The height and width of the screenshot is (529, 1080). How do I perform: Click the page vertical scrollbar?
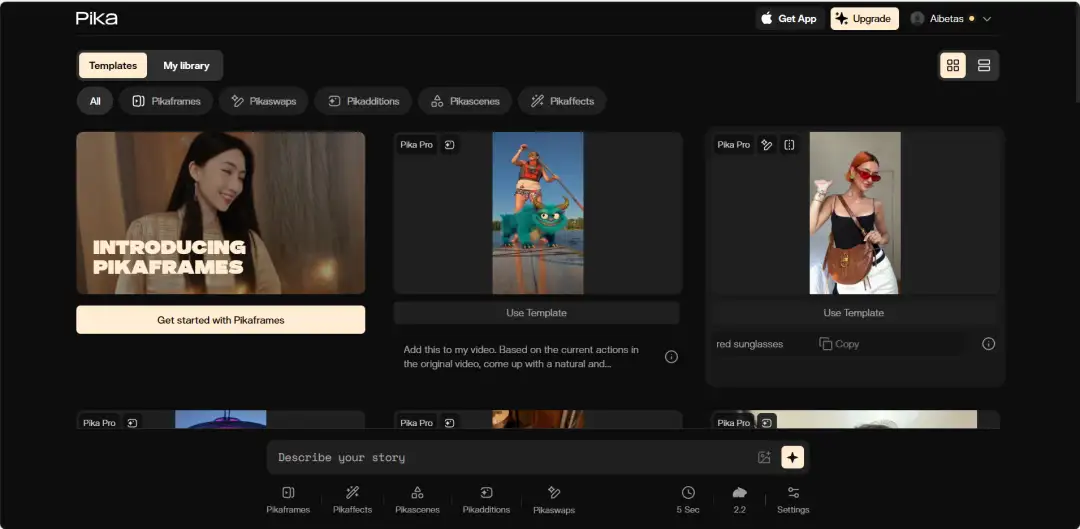(1077, 52)
